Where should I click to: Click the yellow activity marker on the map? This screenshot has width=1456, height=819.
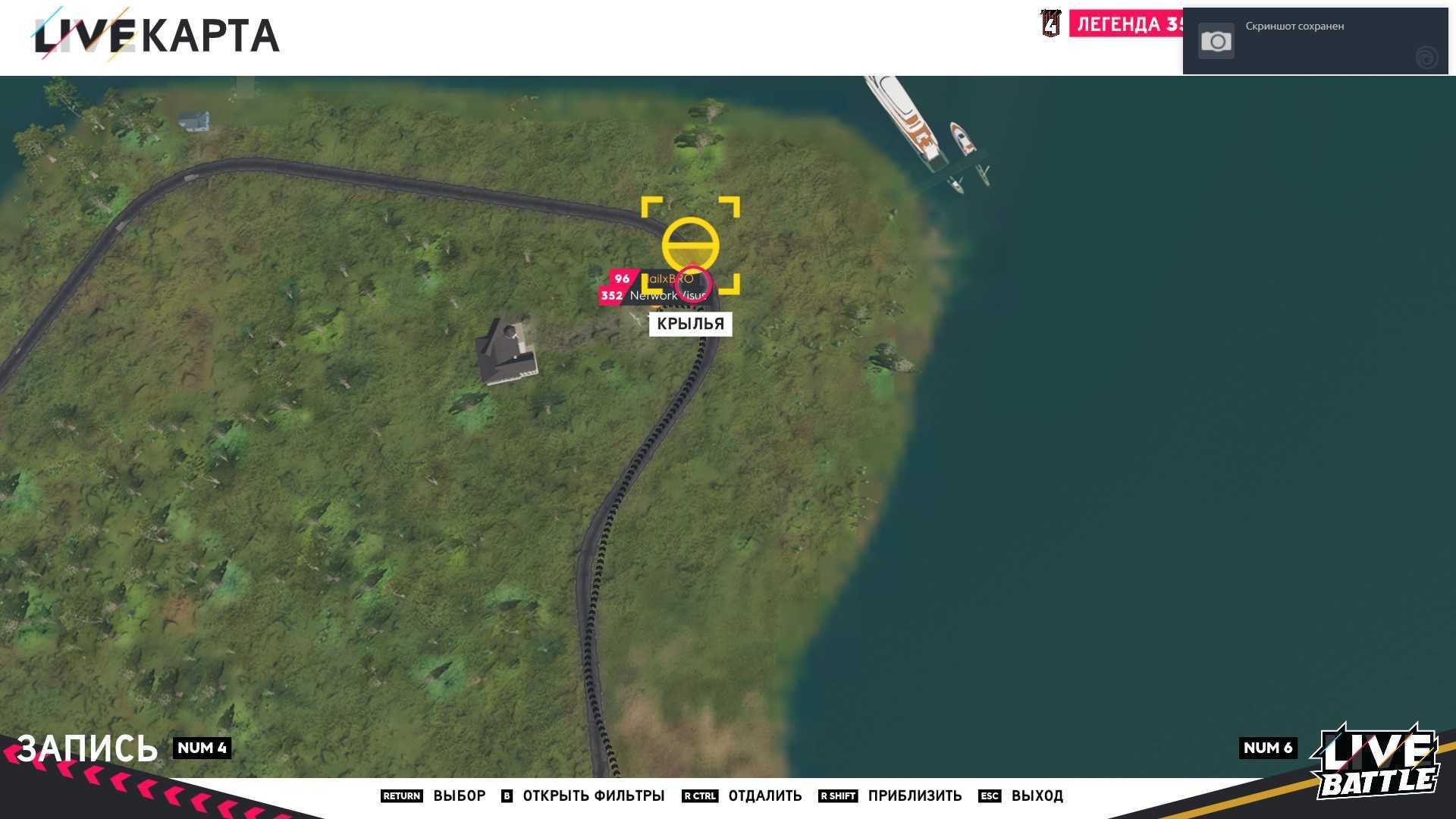point(690,245)
